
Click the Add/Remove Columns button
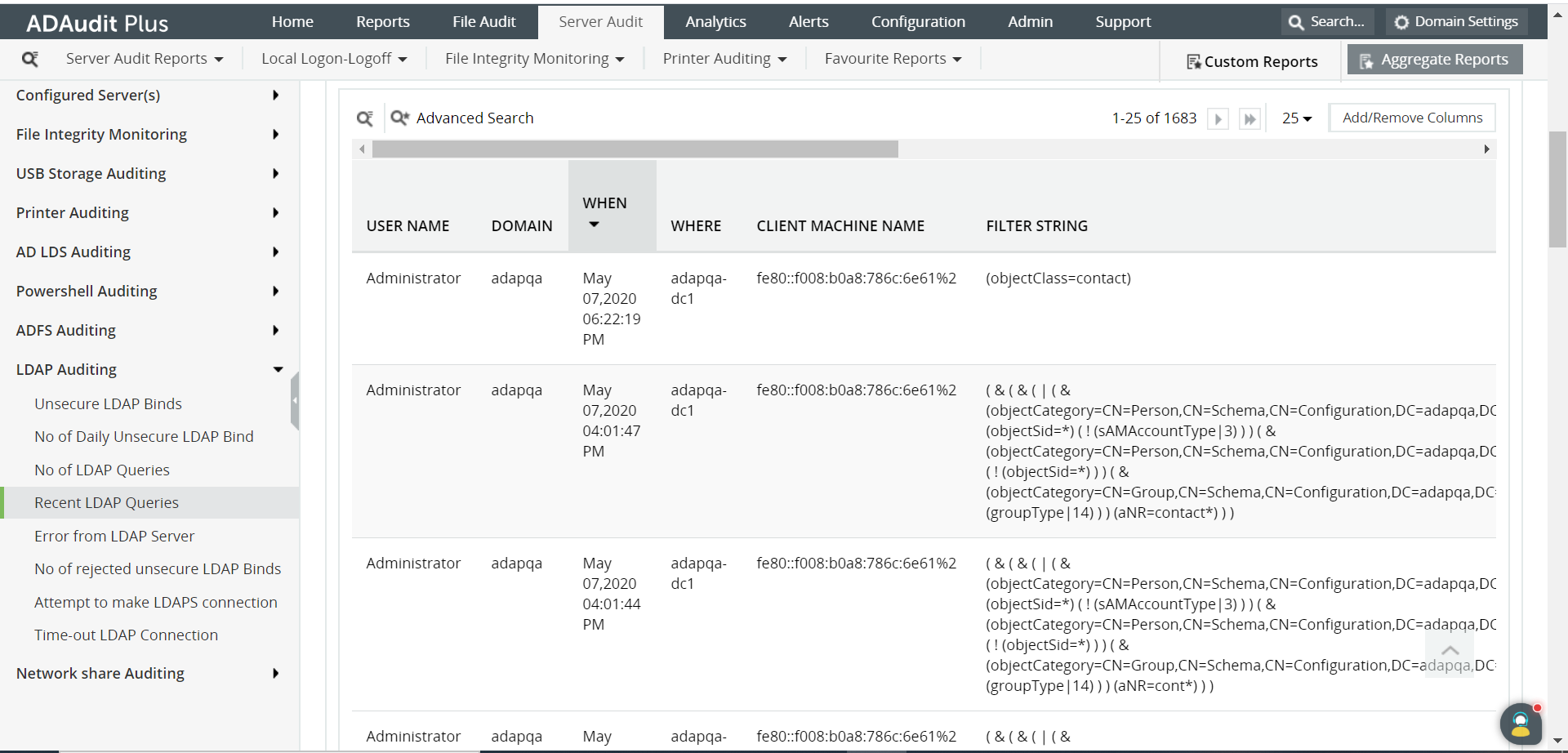coord(1412,118)
